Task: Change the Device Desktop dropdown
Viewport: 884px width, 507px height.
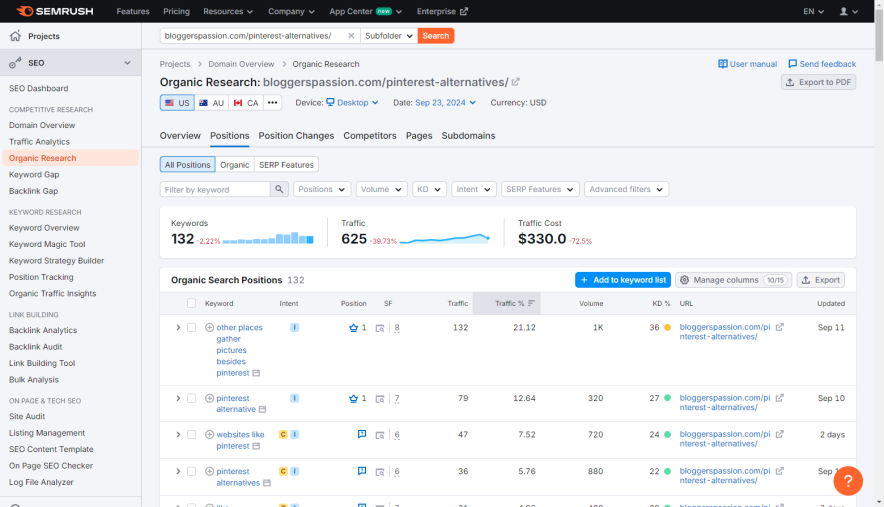Action: (x=352, y=103)
